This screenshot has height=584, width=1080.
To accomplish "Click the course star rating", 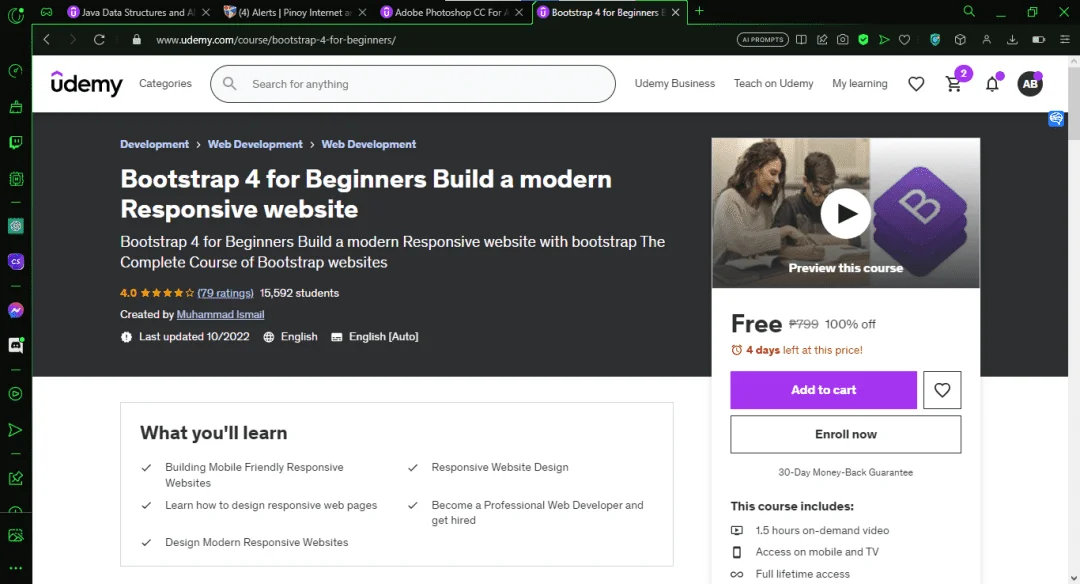I will 167,293.
